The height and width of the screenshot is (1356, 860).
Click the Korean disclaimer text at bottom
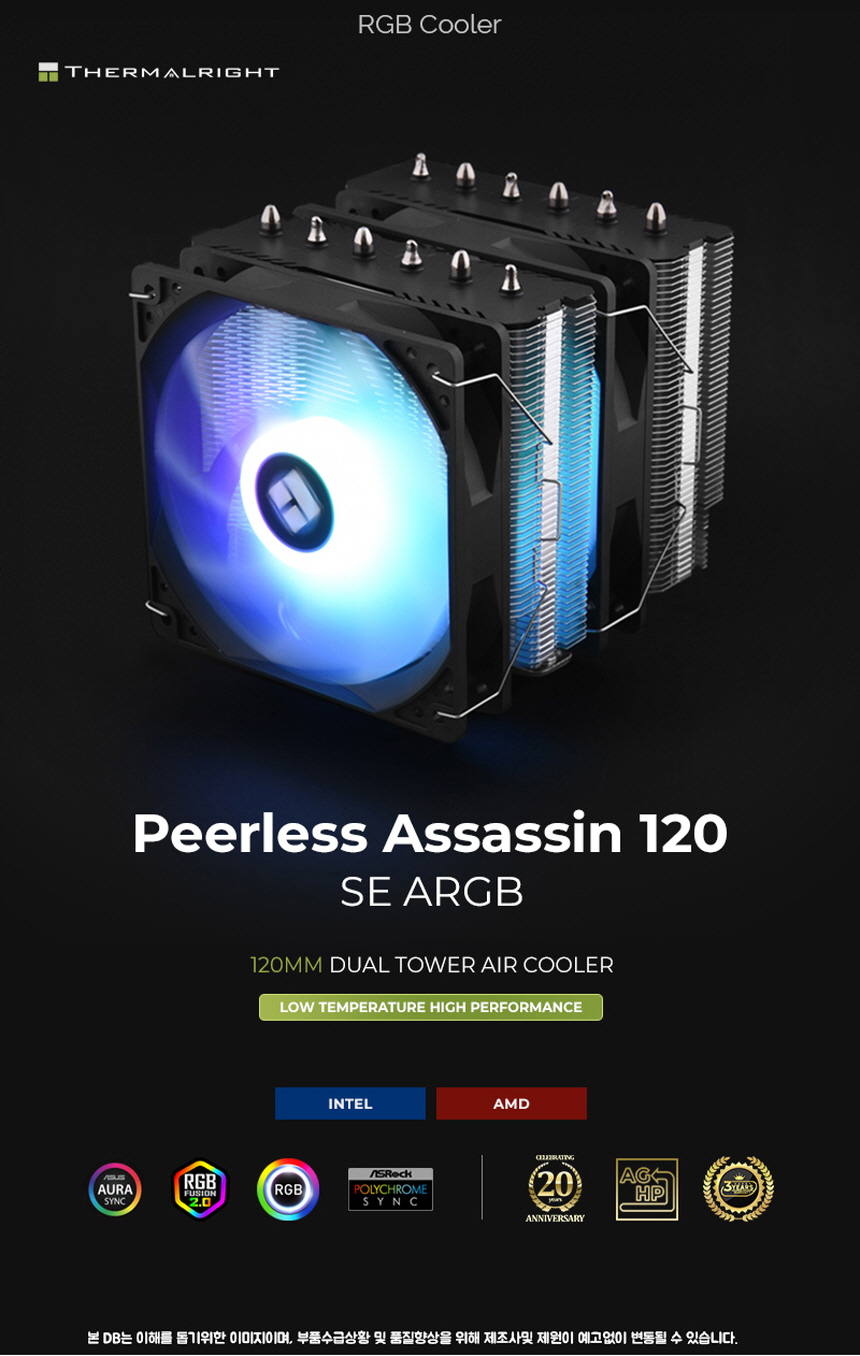(412, 1337)
